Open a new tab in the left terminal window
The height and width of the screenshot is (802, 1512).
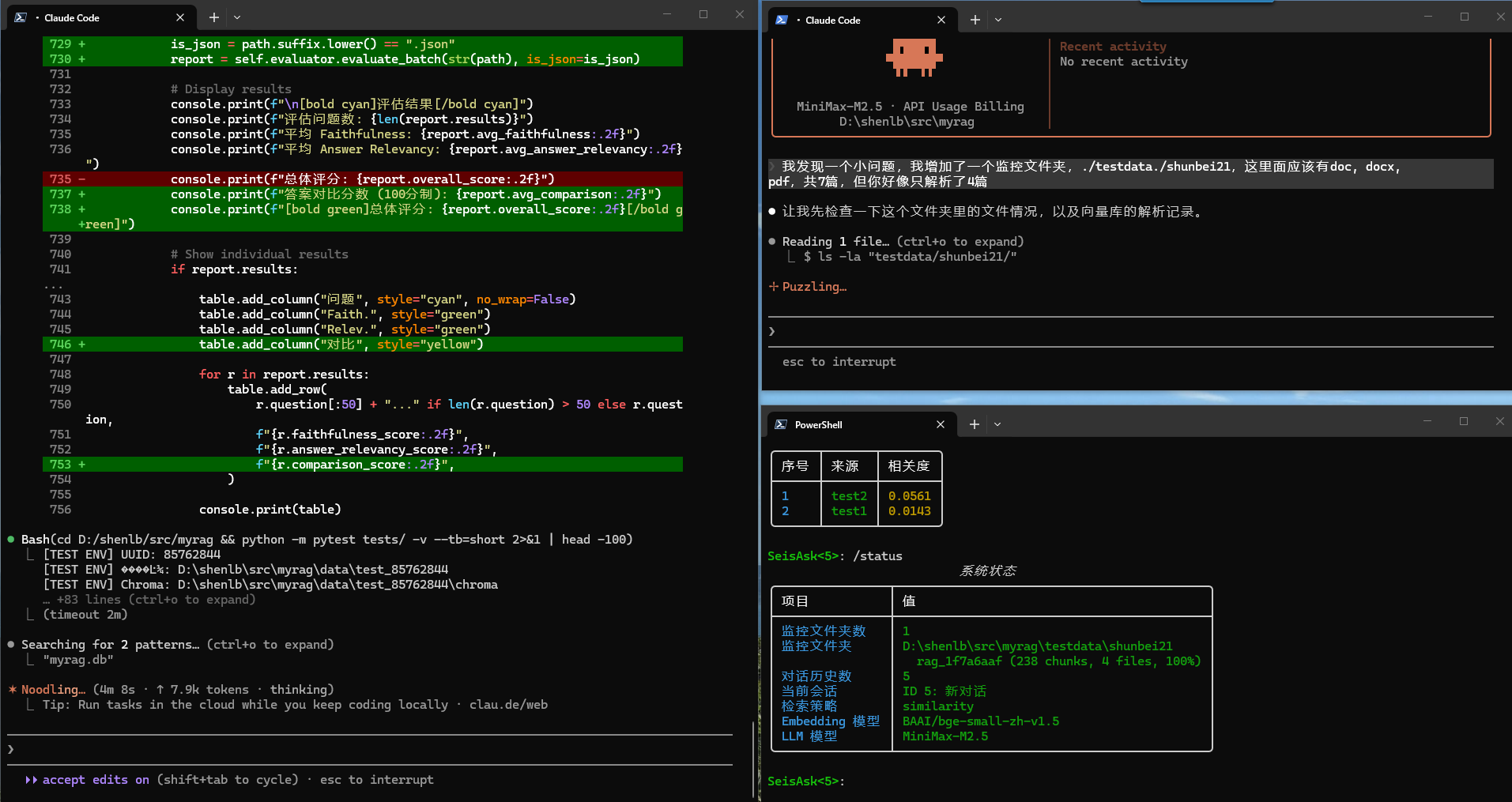pyautogui.click(x=213, y=17)
